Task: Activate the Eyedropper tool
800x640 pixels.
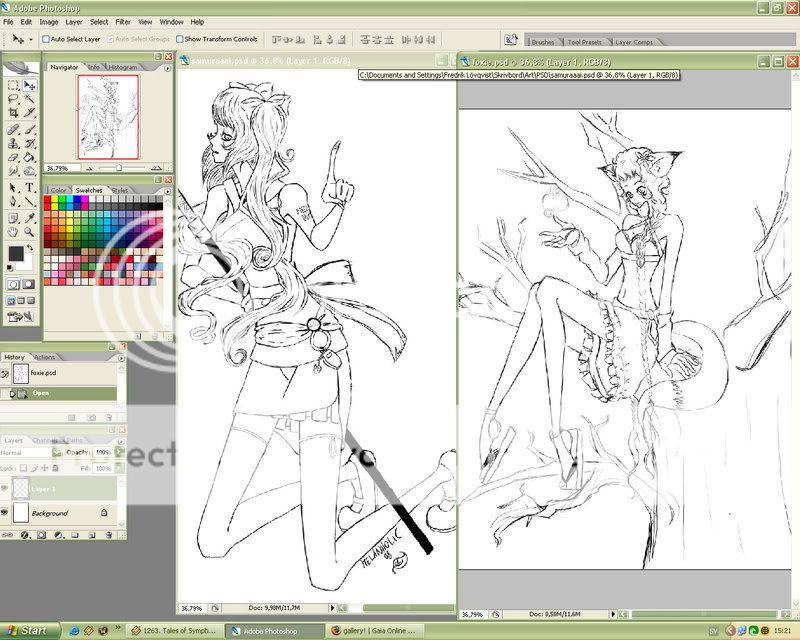Action: tap(30, 217)
